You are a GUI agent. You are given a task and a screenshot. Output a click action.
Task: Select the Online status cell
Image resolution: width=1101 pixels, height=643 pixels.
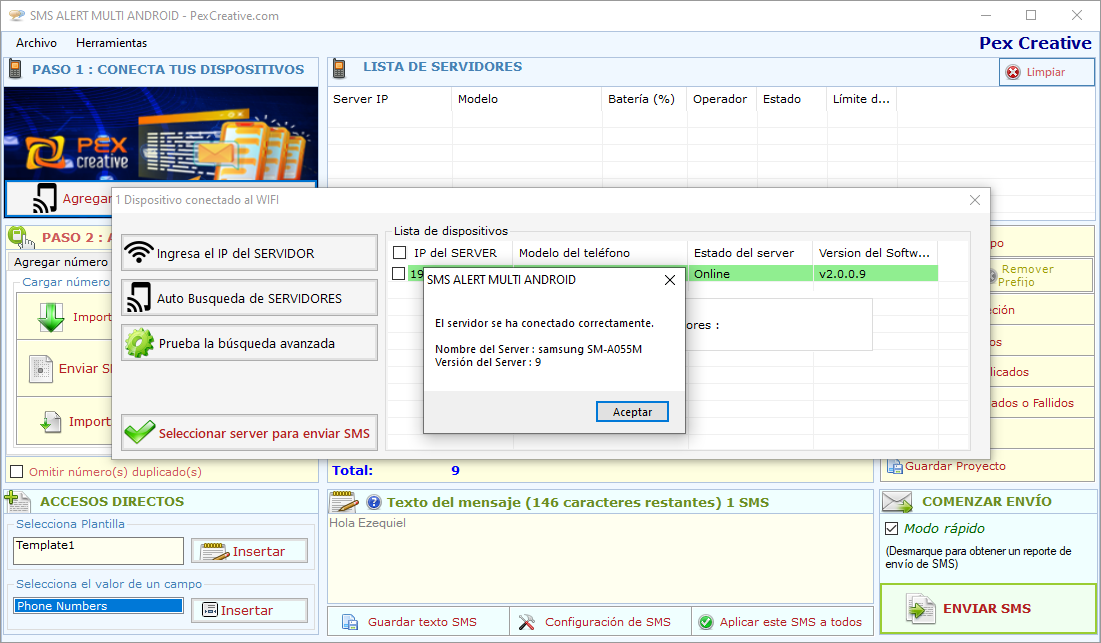(749, 274)
